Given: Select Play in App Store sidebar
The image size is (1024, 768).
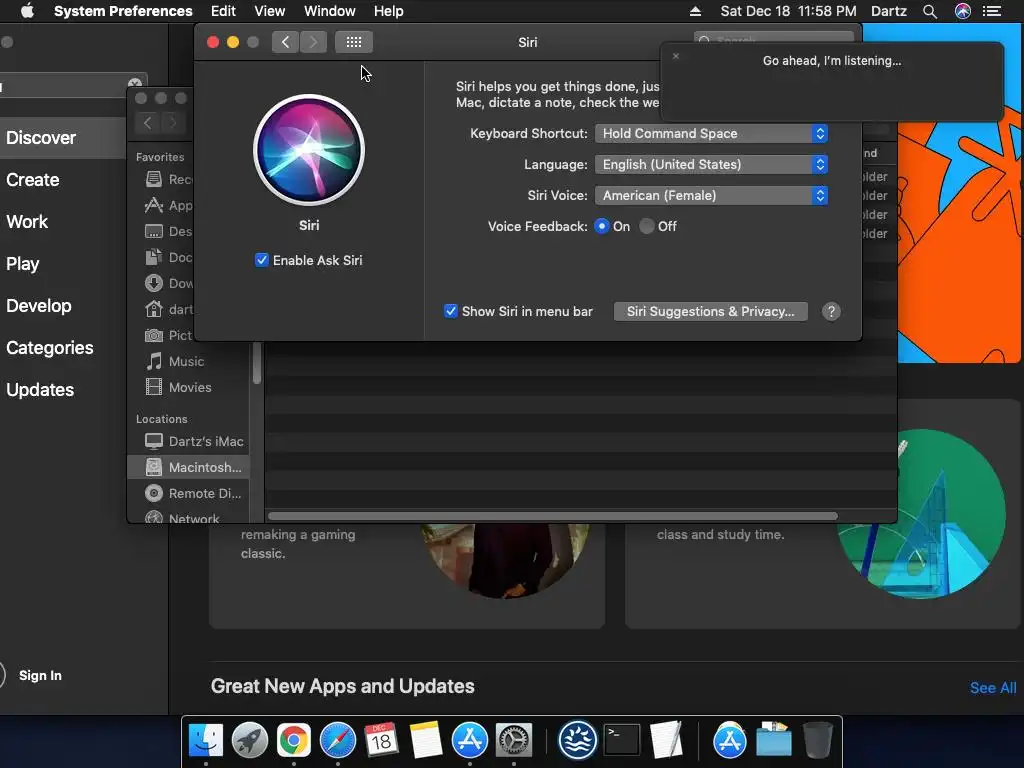Looking at the screenshot, I should [23, 264].
